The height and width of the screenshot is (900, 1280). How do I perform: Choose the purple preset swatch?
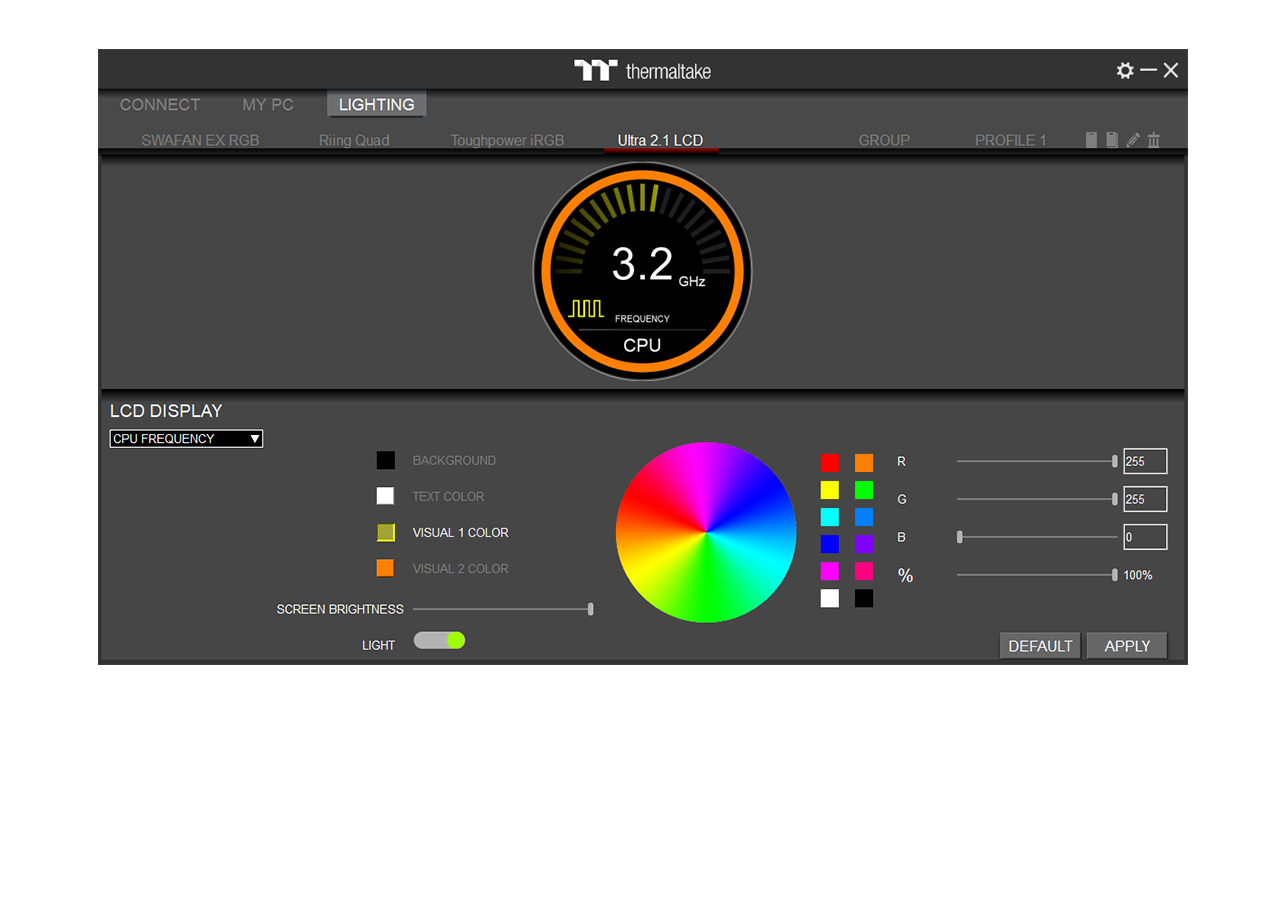click(x=864, y=544)
